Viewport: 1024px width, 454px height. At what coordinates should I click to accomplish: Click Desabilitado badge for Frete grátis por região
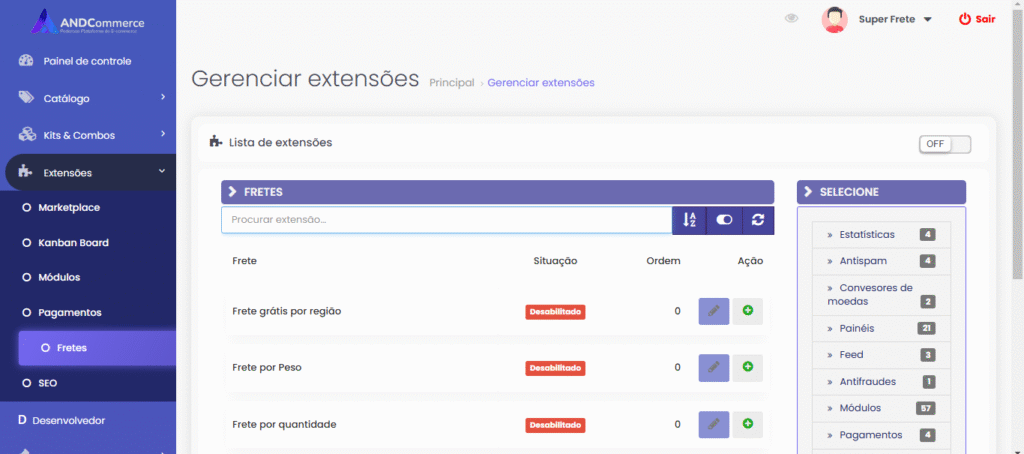[555, 312]
